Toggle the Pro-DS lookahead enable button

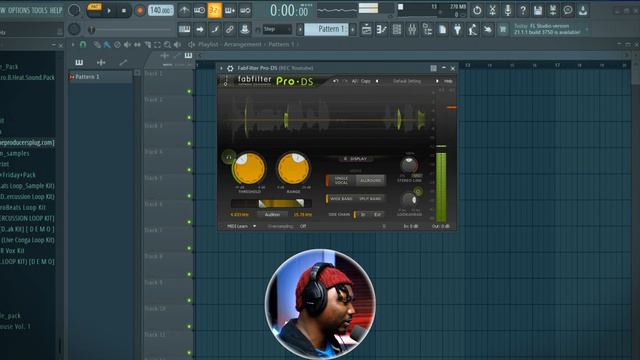[x=418, y=191]
